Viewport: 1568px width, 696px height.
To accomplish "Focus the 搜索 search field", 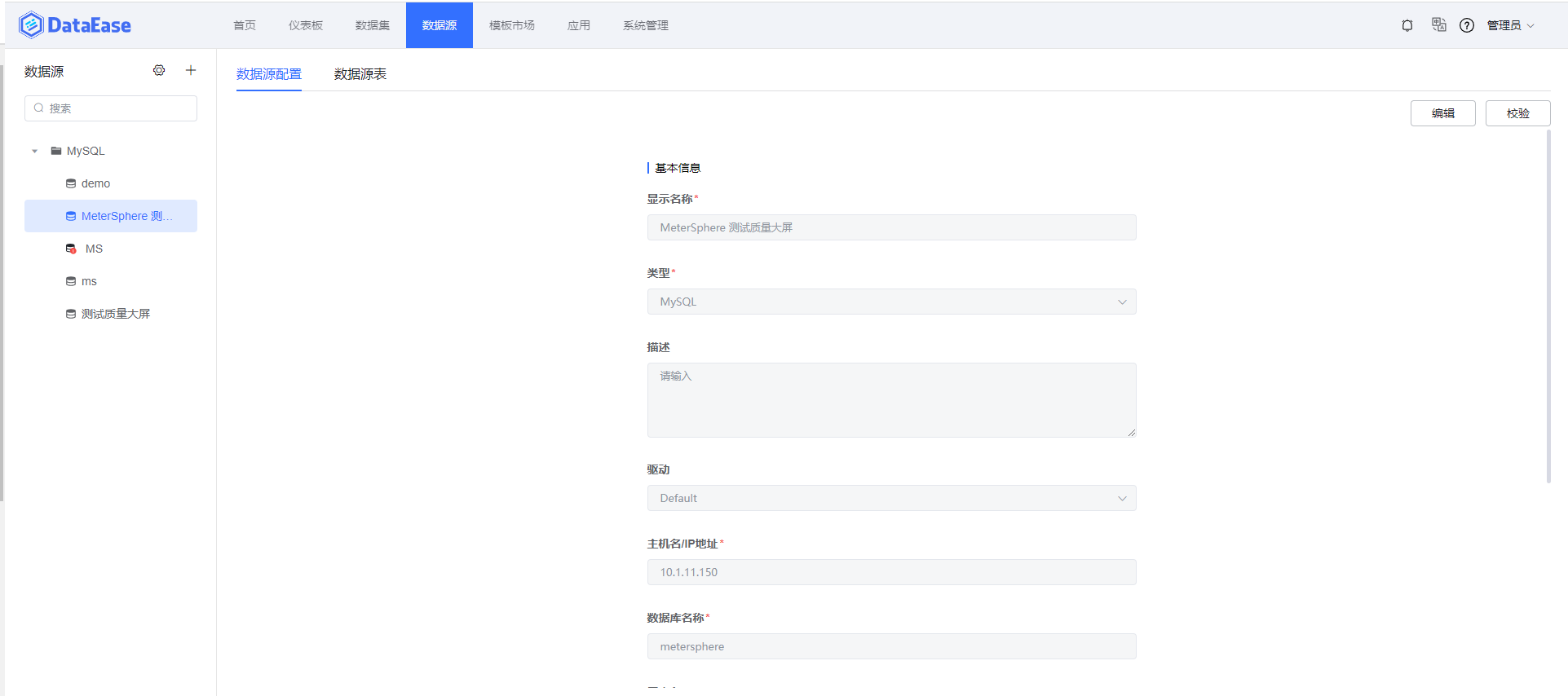I will 111,108.
